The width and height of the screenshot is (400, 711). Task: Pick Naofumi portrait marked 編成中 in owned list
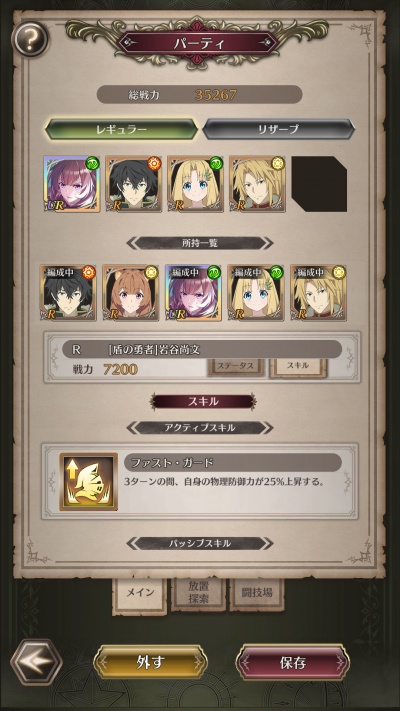[x=68, y=293]
